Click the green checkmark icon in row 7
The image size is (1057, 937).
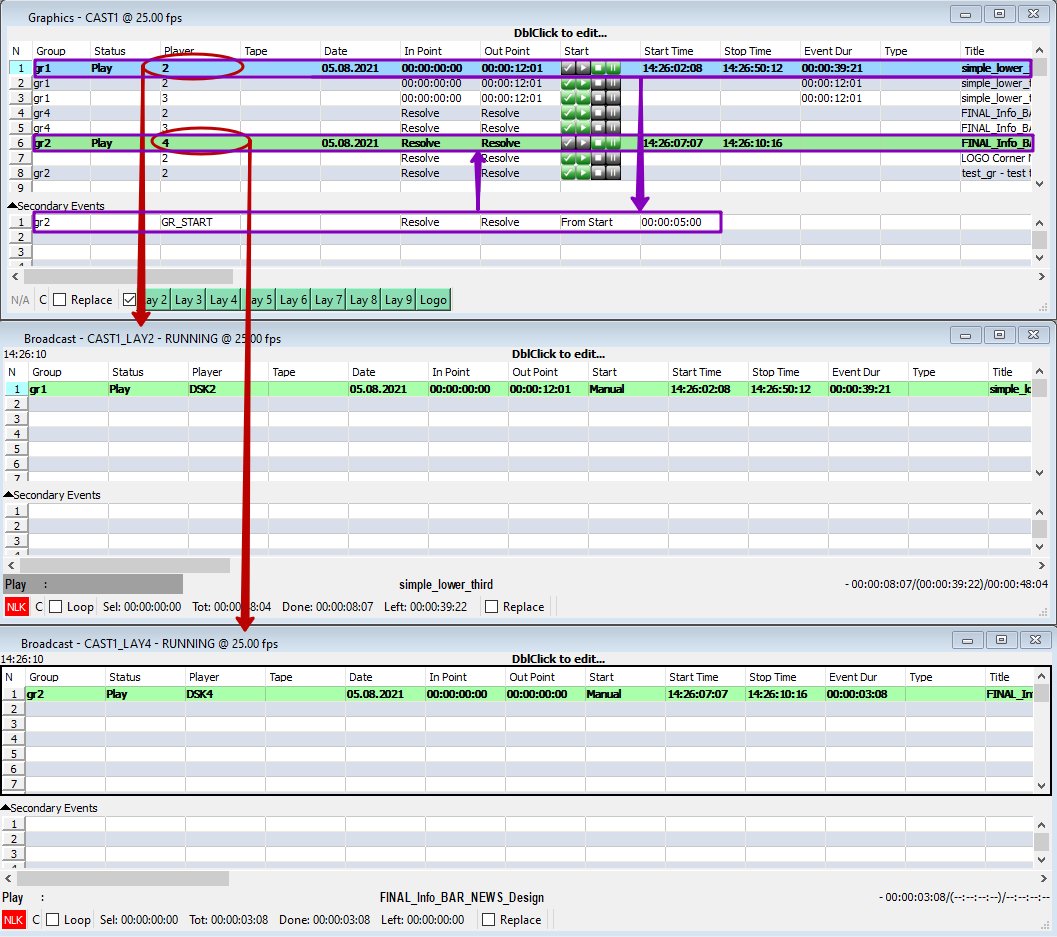point(568,158)
